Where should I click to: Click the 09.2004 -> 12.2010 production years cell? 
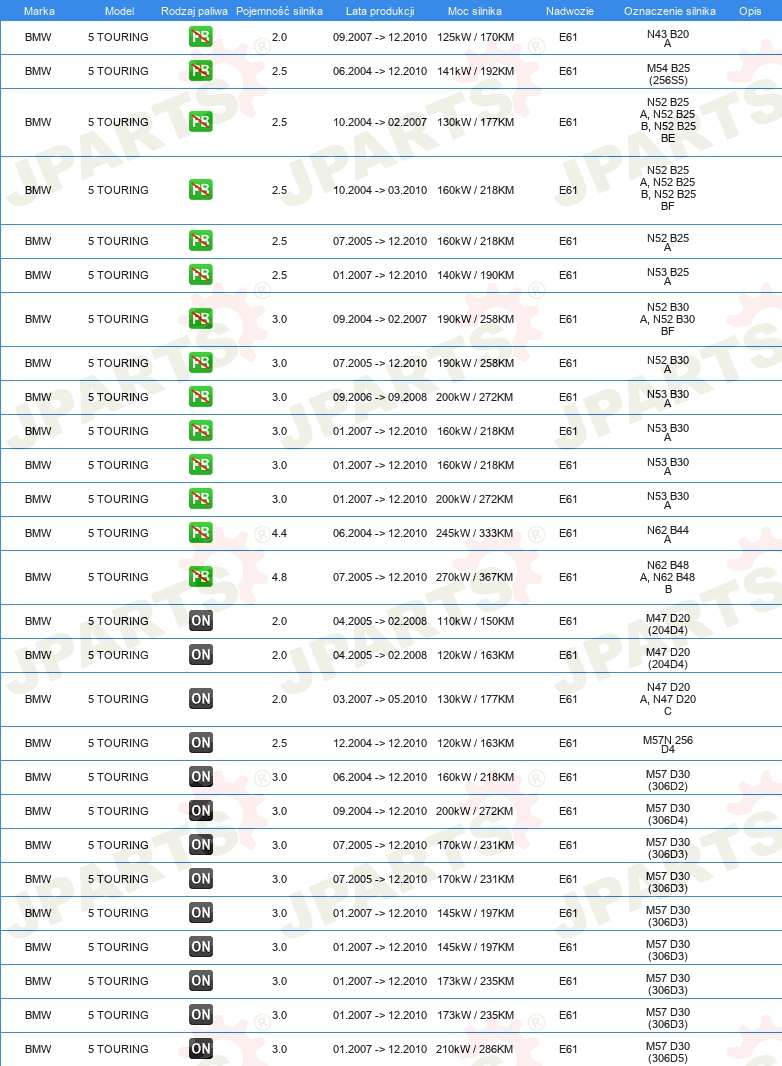click(x=380, y=811)
